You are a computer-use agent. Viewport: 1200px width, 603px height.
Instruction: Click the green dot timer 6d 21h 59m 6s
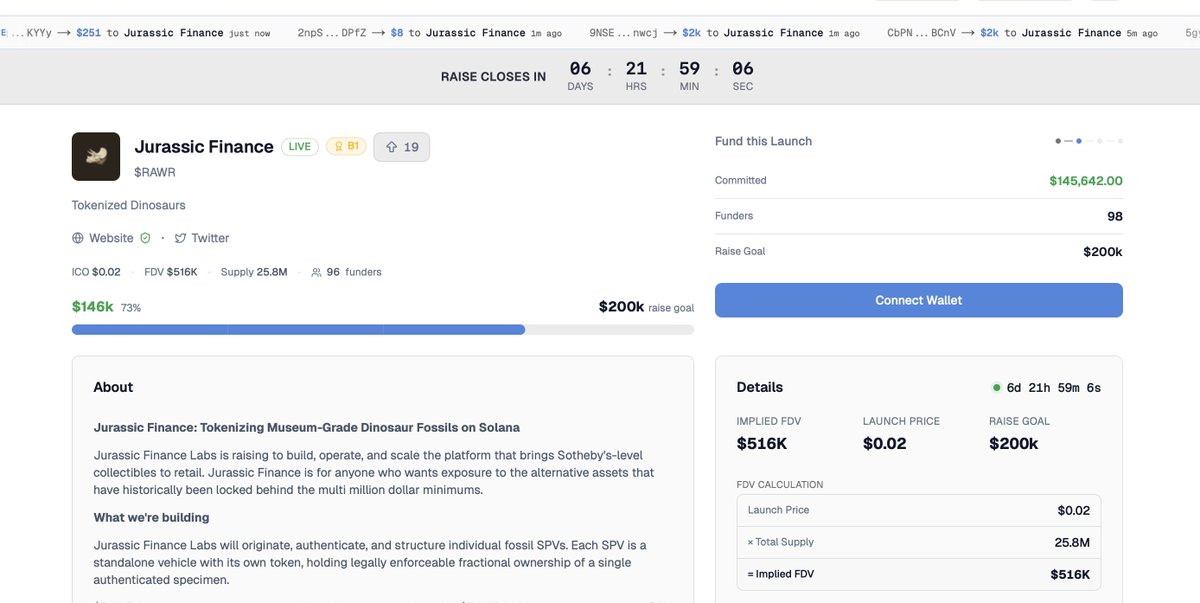click(x=1046, y=388)
